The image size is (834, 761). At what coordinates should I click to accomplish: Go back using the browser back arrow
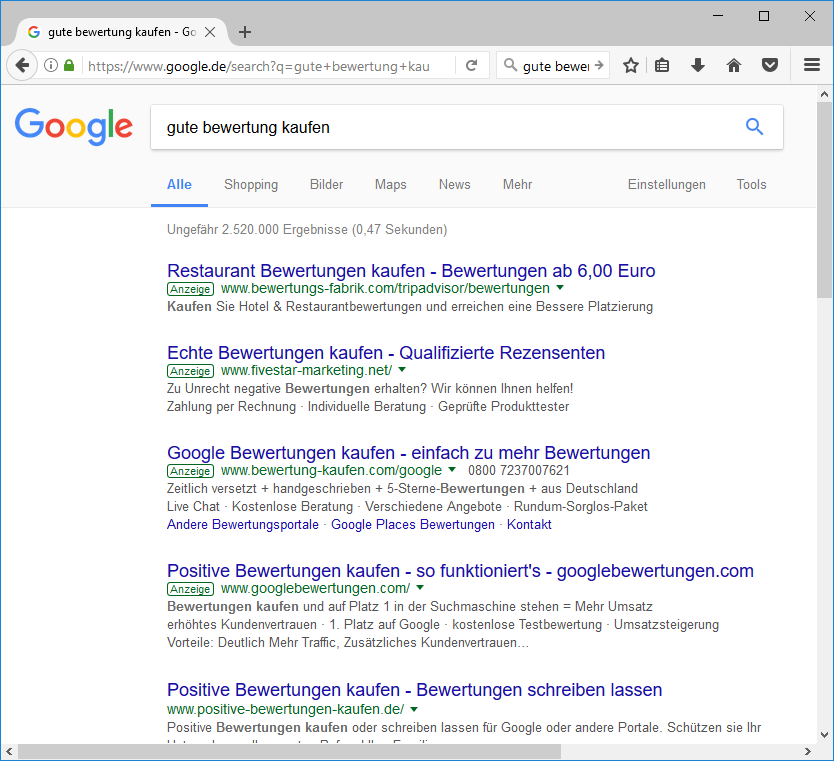(22, 65)
